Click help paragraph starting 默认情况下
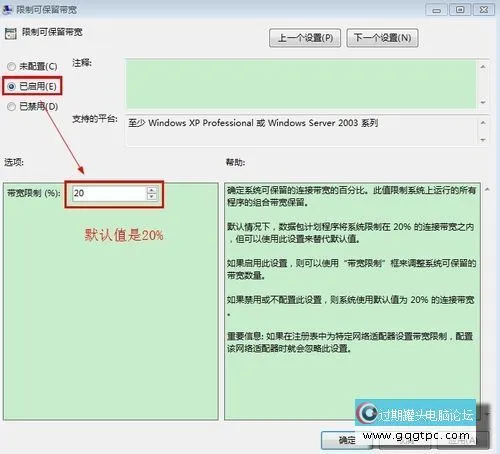 coord(350,233)
